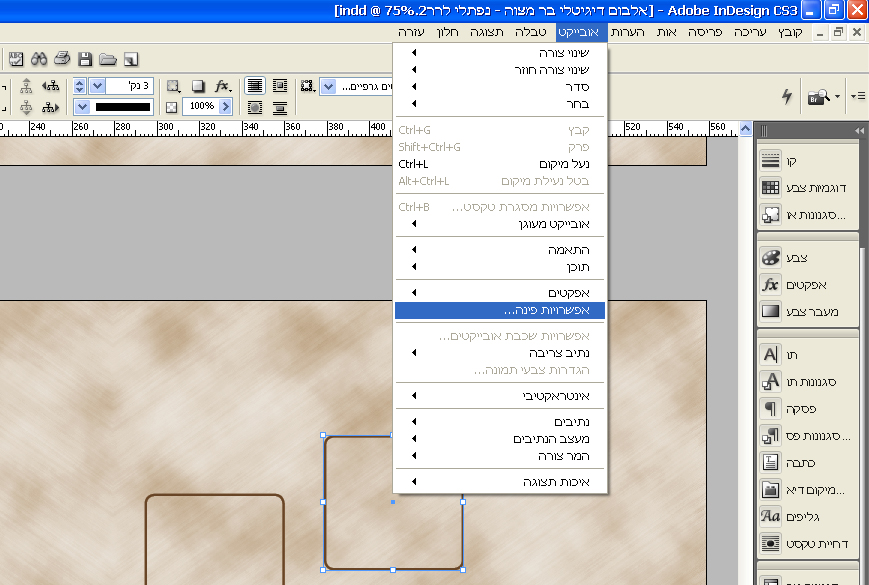Open the עריכה menu
This screenshot has height=585, width=869.
pos(750,32)
